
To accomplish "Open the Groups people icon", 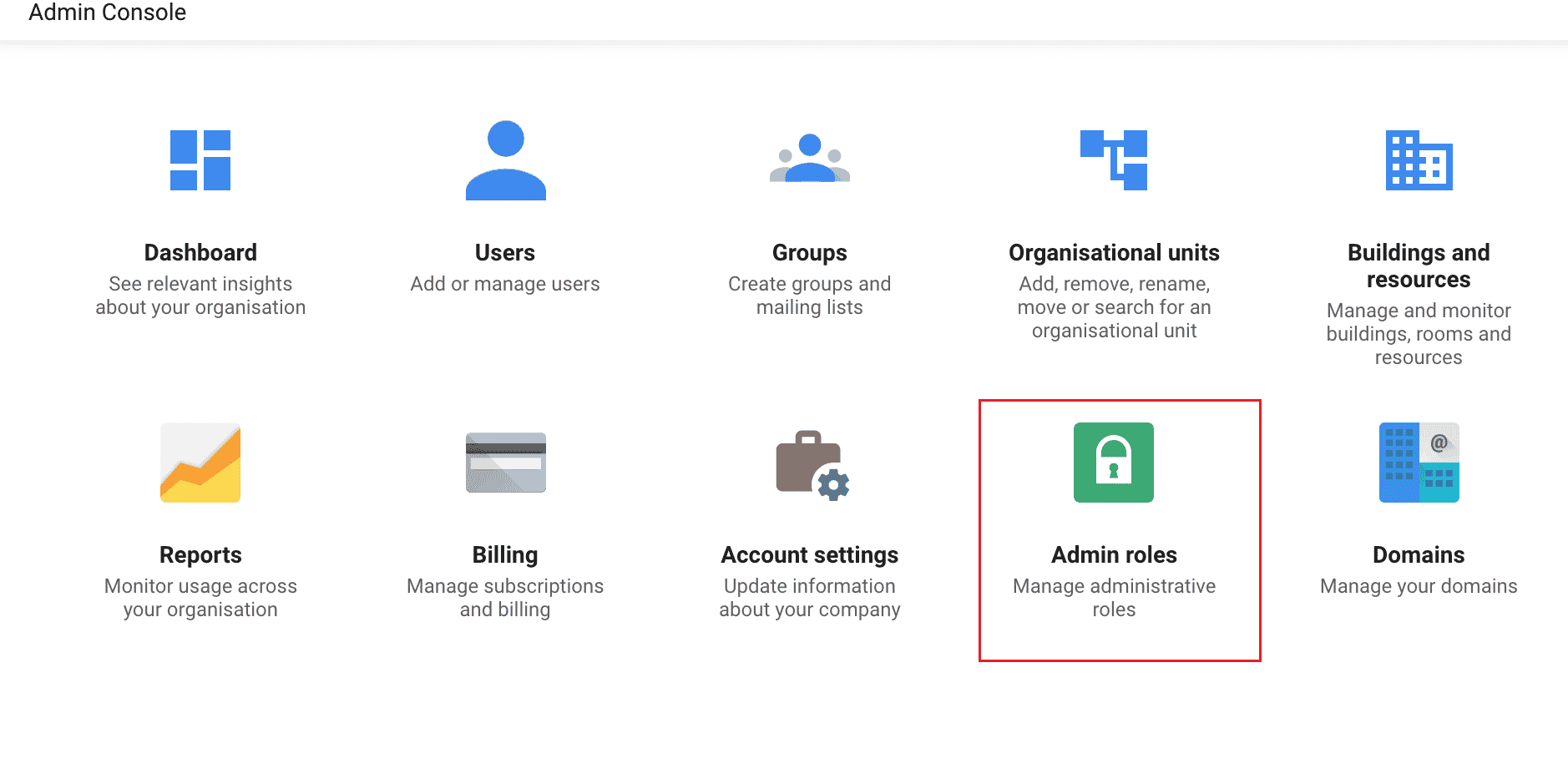I will (809, 158).
